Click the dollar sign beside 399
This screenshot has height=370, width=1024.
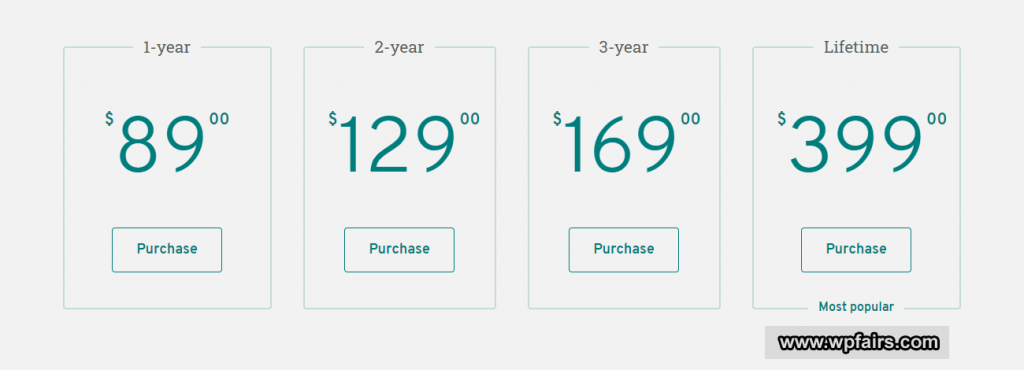click(x=782, y=119)
